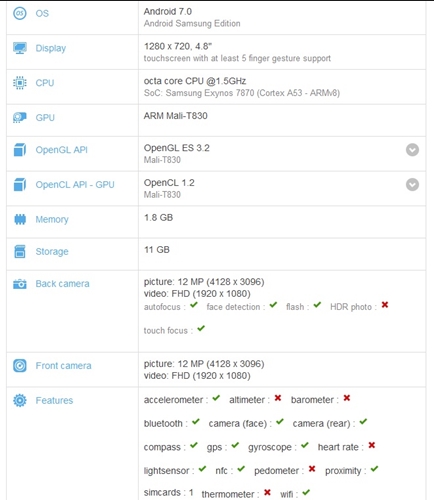Click the GPU card icon
This screenshot has height=500, width=434.
pos(20,117)
